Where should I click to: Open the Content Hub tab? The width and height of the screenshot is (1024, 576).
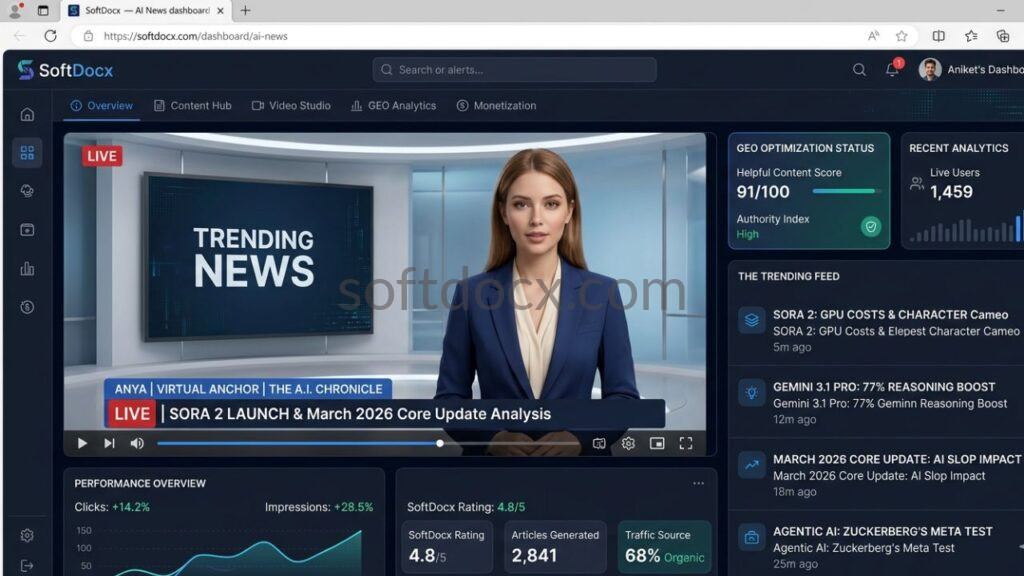193,105
